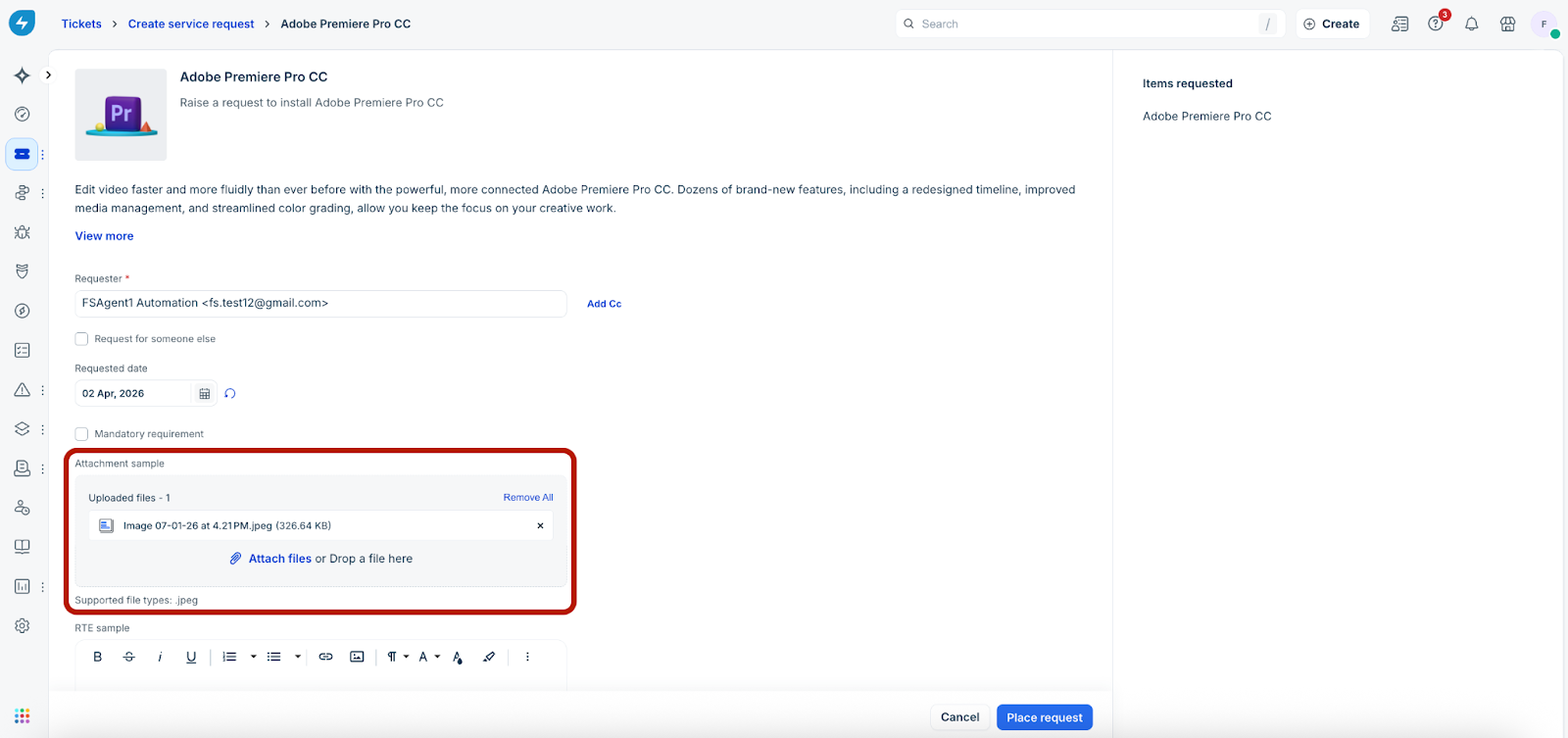Open the lightning circle icon in the sidebar
Viewport: 1568px width, 738px height.
(x=22, y=311)
